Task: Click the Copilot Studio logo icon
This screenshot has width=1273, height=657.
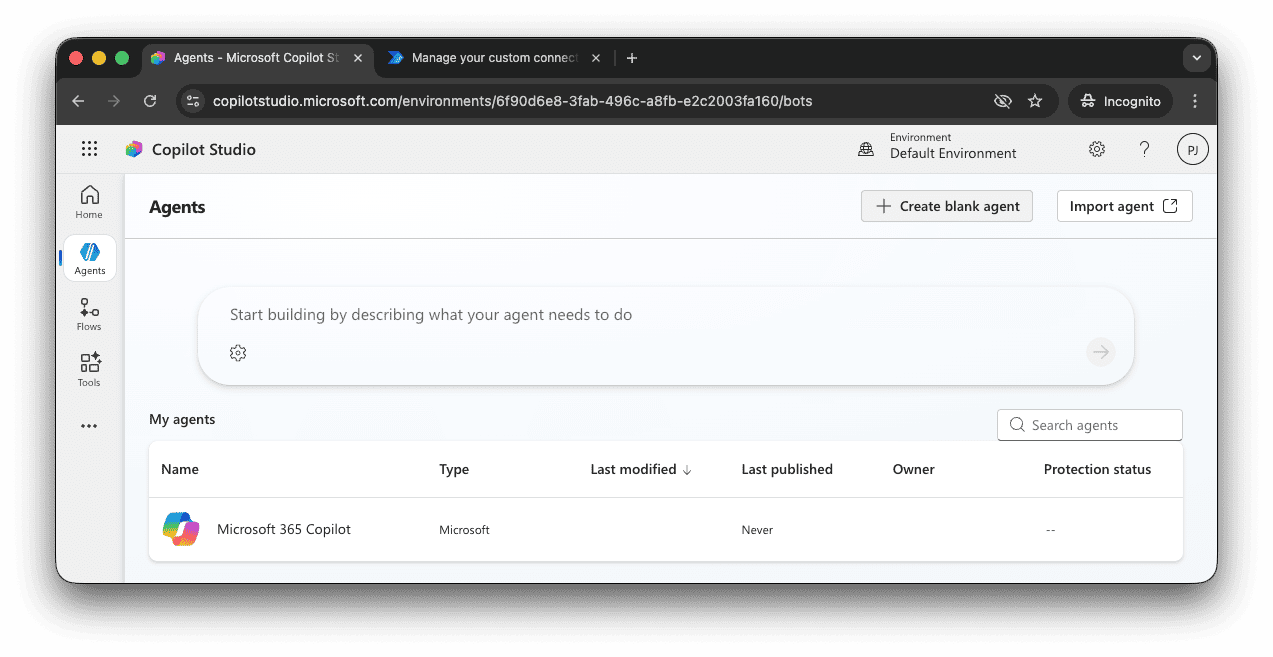Action: pos(134,149)
